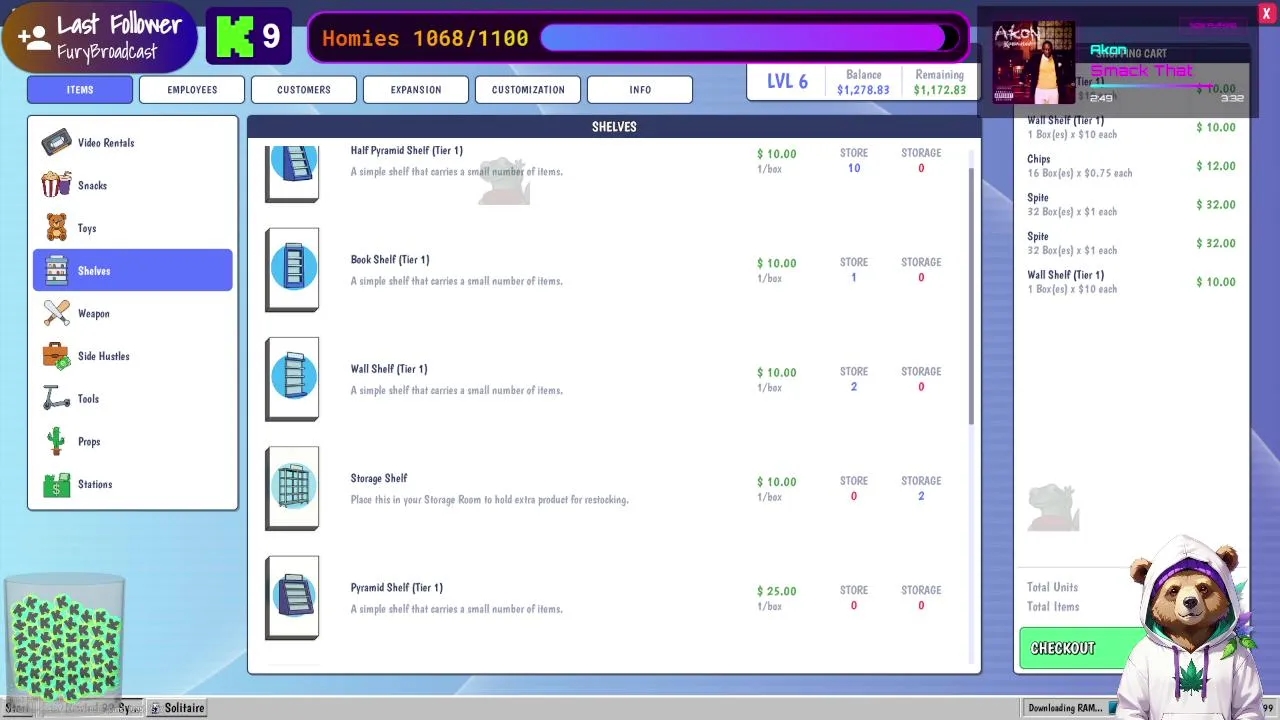This screenshot has height=720, width=1280.
Task: Switch to the EMPLOYEES tab
Action: [192, 90]
